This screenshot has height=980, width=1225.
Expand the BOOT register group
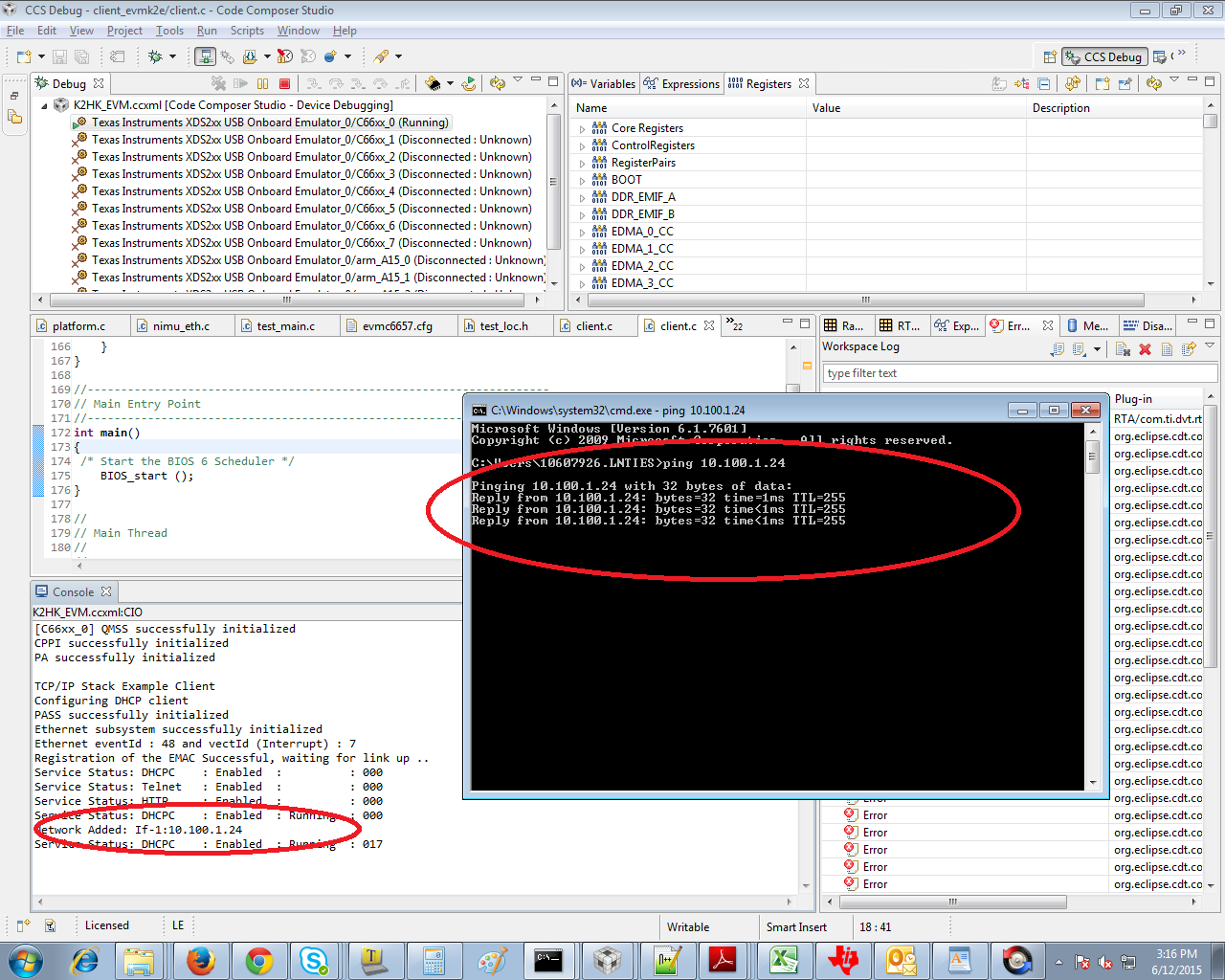point(582,180)
